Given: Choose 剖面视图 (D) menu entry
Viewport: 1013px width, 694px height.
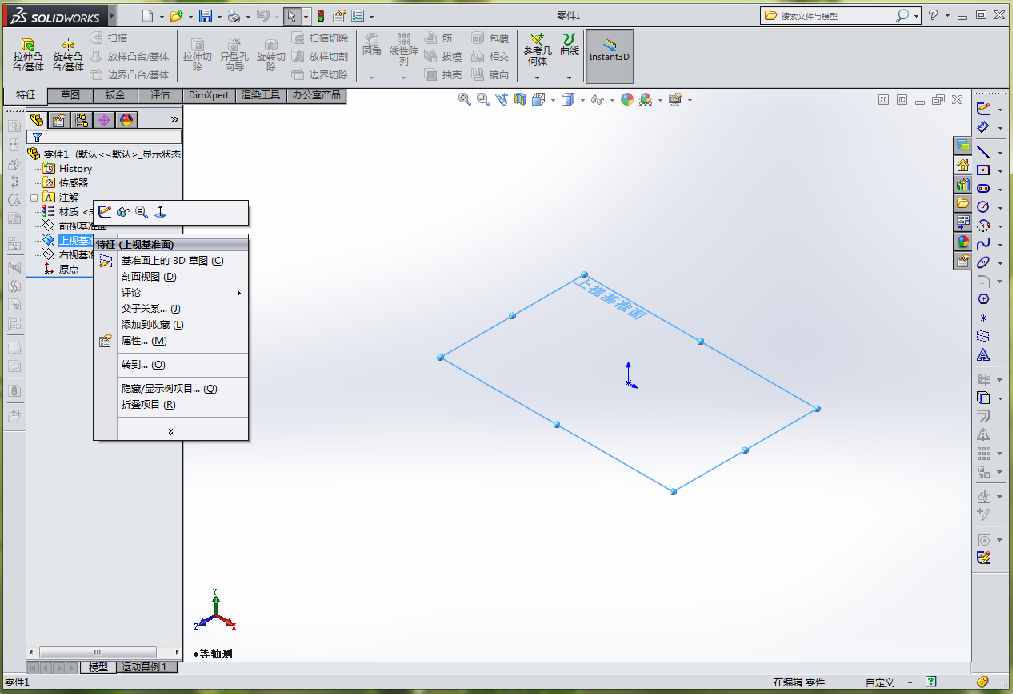Looking at the screenshot, I should coord(149,277).
